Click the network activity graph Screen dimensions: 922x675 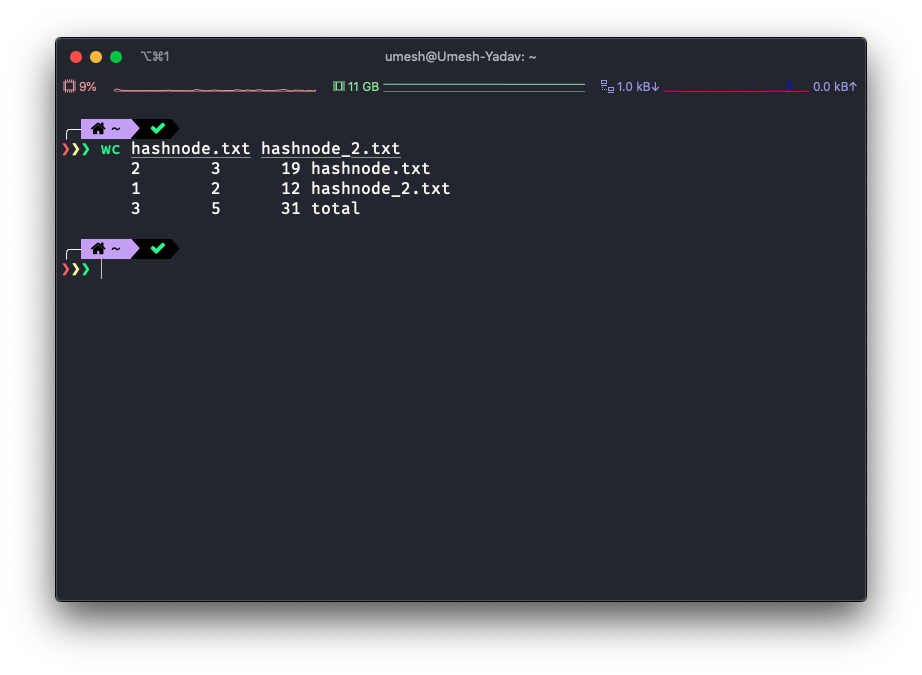coord(735,88)
